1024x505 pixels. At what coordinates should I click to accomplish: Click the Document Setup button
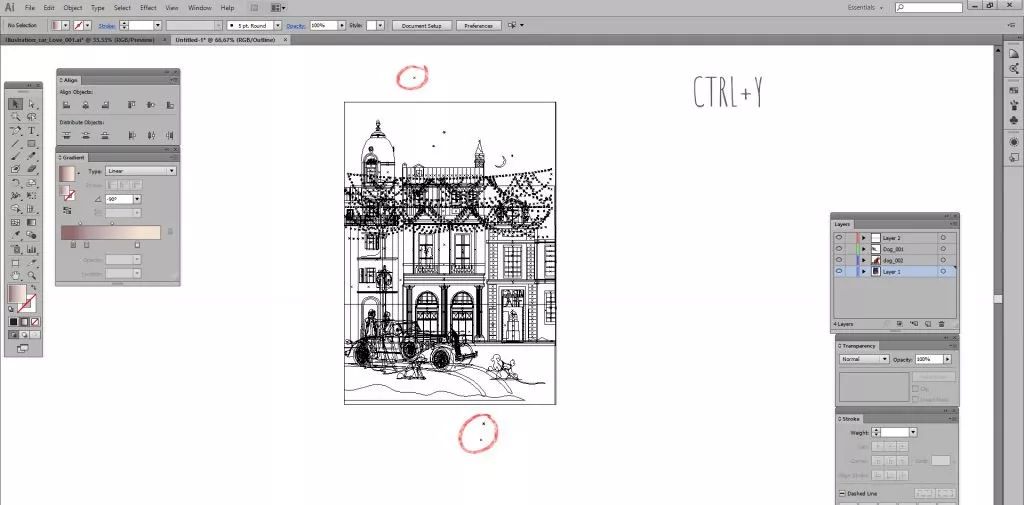[x=422, y=25]
